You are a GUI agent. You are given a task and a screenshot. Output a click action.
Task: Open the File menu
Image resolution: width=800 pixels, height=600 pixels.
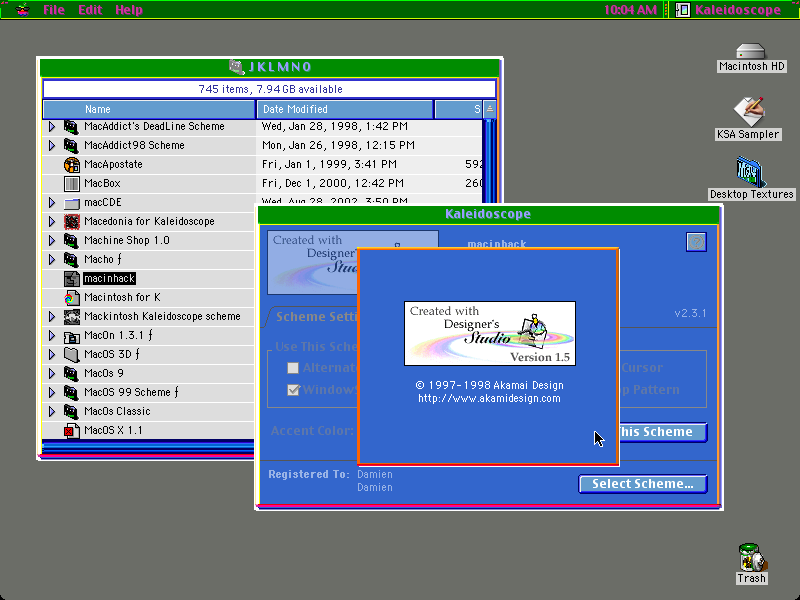pyautogui.click(x=54, y=10)
